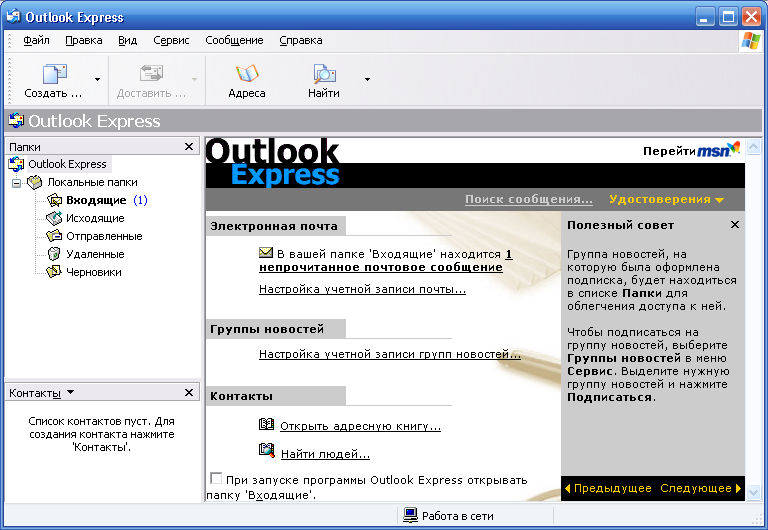768x530 pixels.
Task: Click the scrollbar down arrow
Action: coord(753,492)
